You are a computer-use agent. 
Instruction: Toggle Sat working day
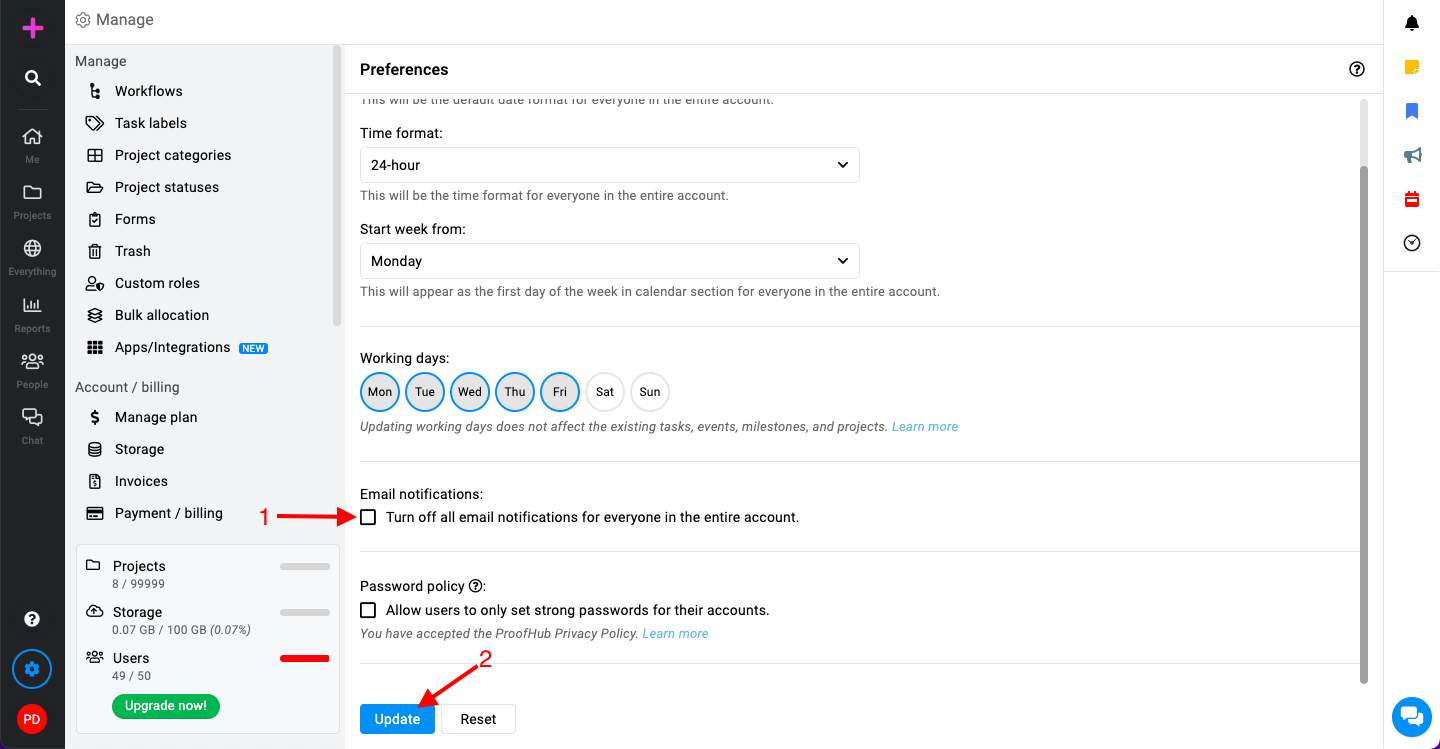pos(605,392)
